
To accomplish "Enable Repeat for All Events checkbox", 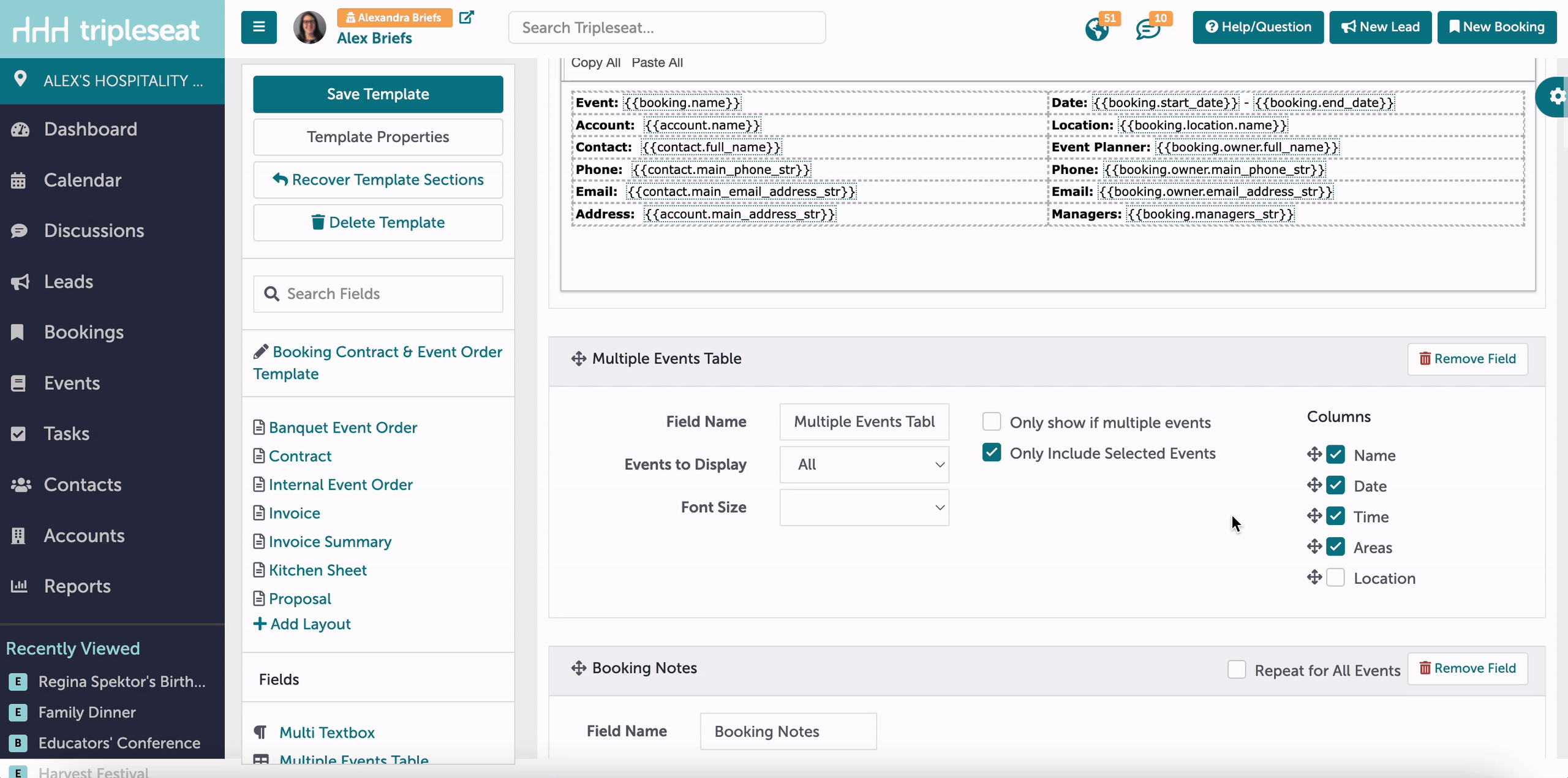I will (x=1237, y=669).
